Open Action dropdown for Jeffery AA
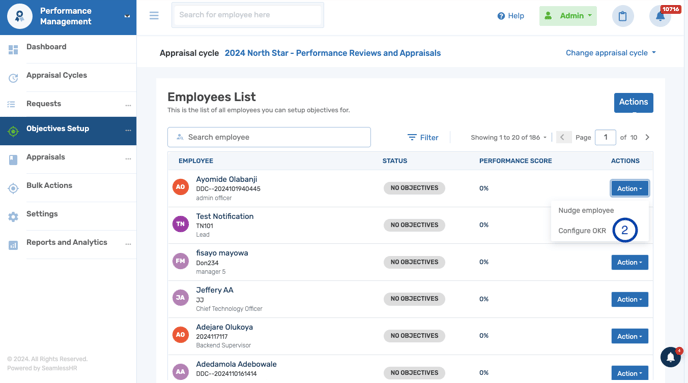This screenshot has width=688, height=383. [x=630, y=299]
